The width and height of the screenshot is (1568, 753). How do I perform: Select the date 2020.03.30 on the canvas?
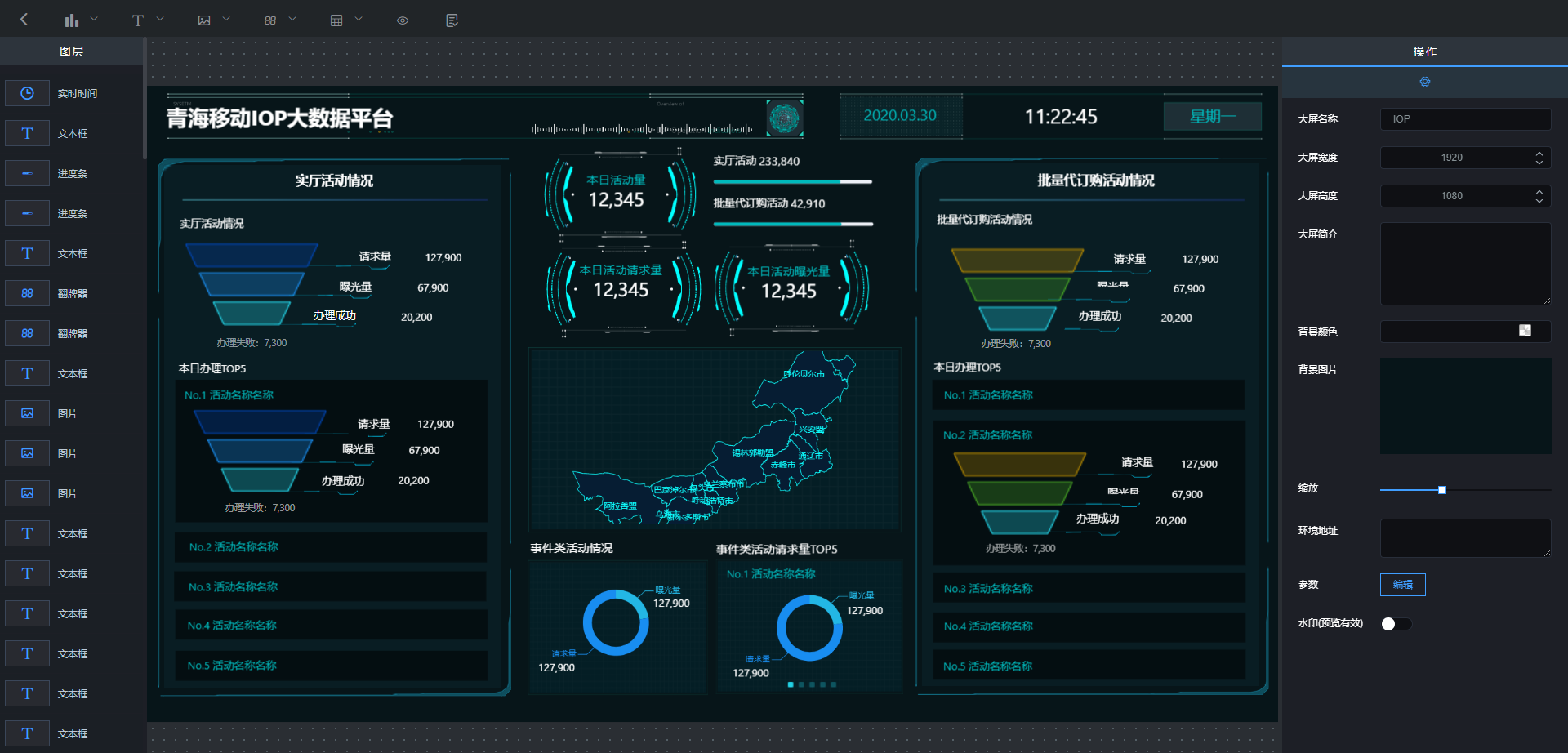tap(900, 116)
